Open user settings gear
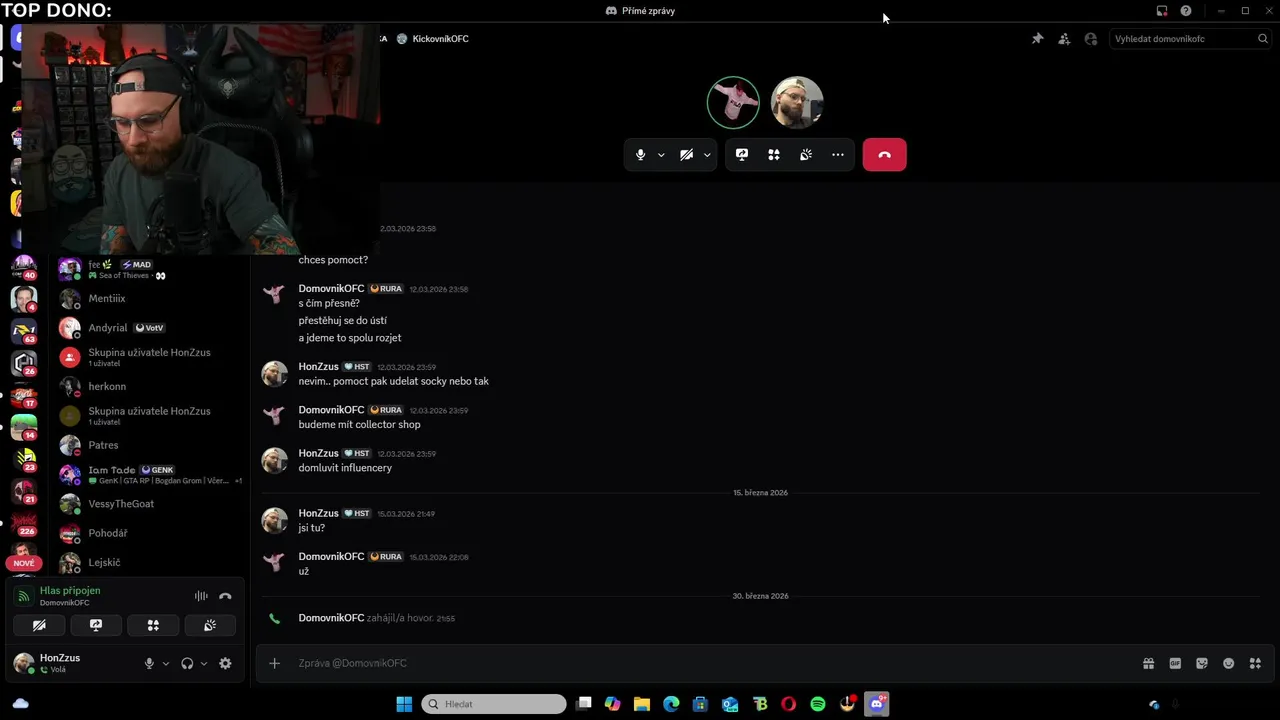The height and width of the screenshot is (720, 1280). click(225, 663)
